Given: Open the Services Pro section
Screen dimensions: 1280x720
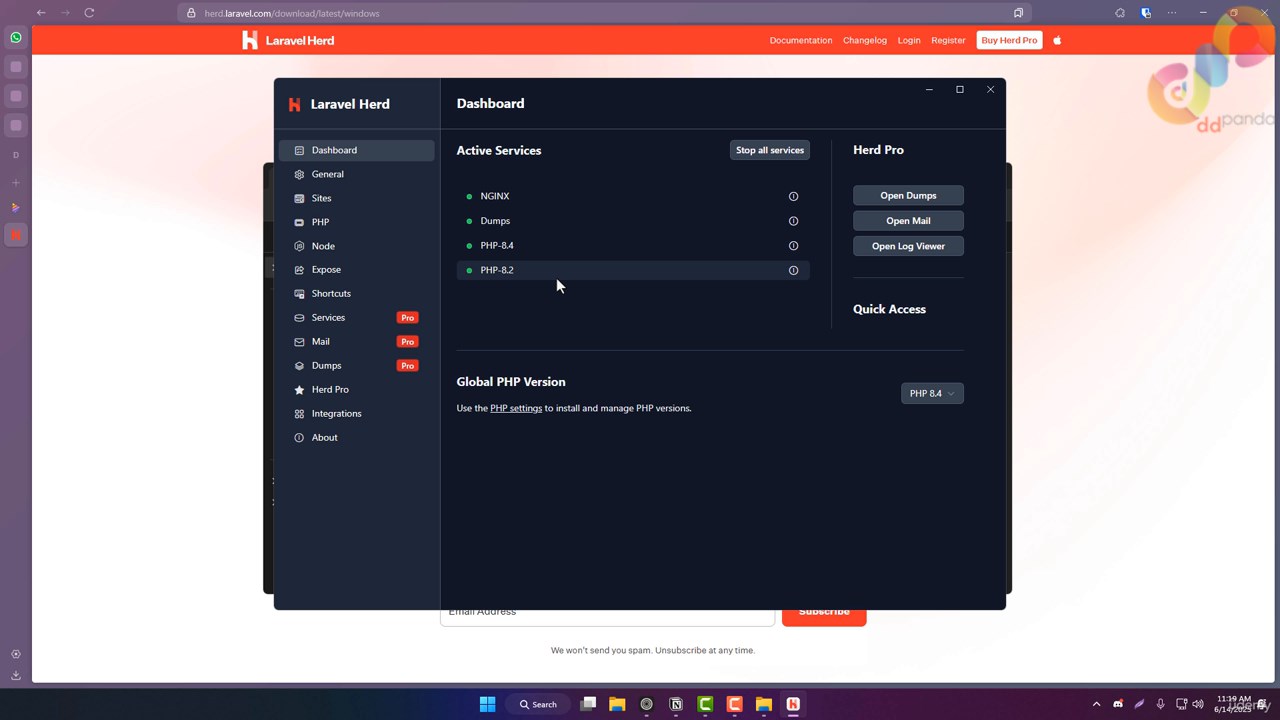Looking at the screenshot, I should pyautogui.click(x=356, y=318).
